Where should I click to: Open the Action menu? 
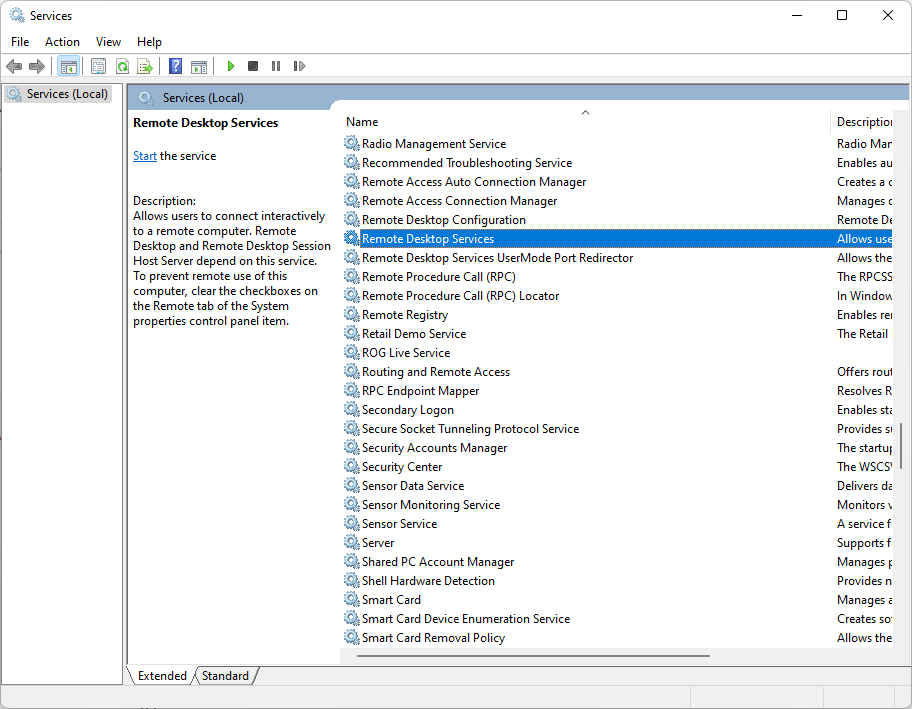62,41
